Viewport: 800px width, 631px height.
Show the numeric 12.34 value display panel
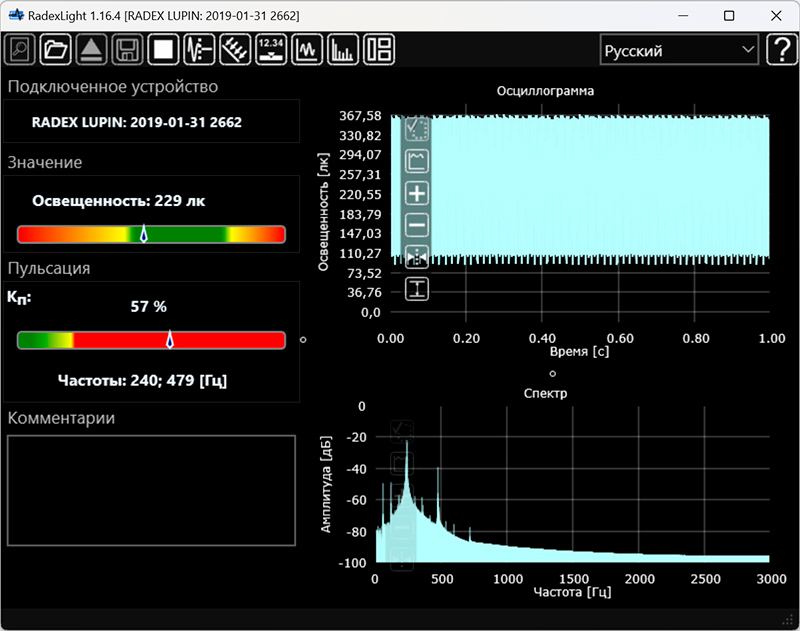pyautogui.click(x=271, y=49)
